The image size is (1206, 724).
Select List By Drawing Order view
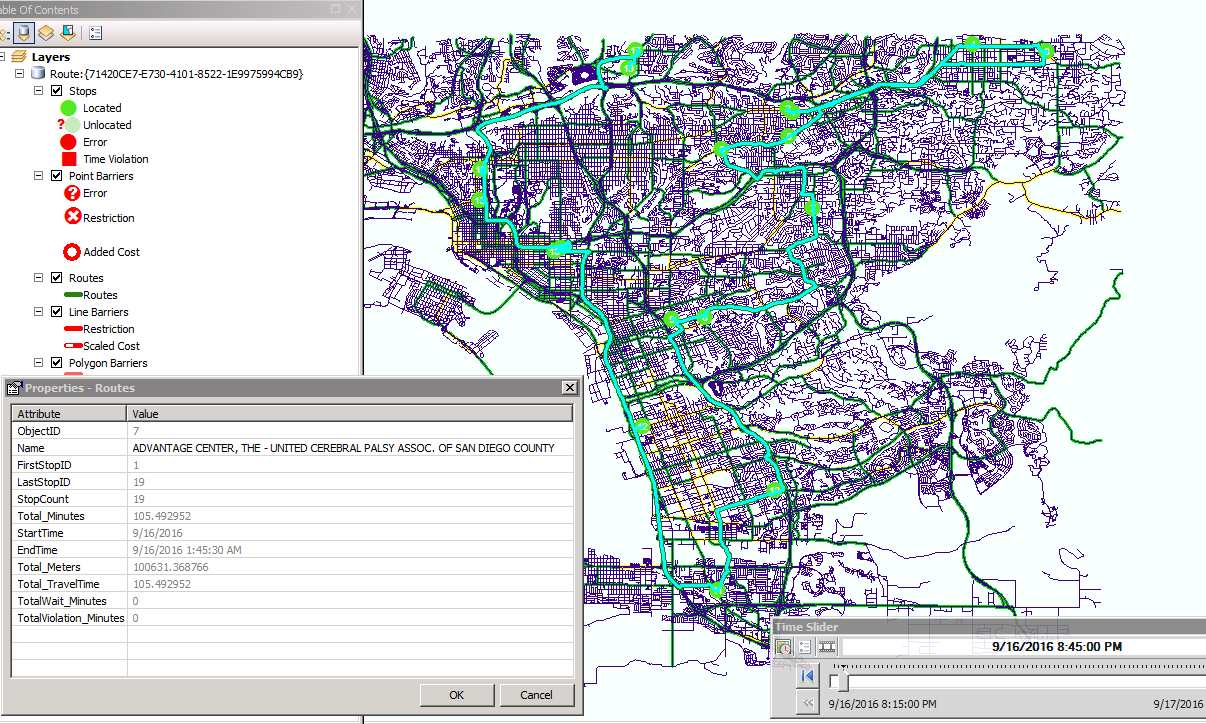tap(4, 32)
